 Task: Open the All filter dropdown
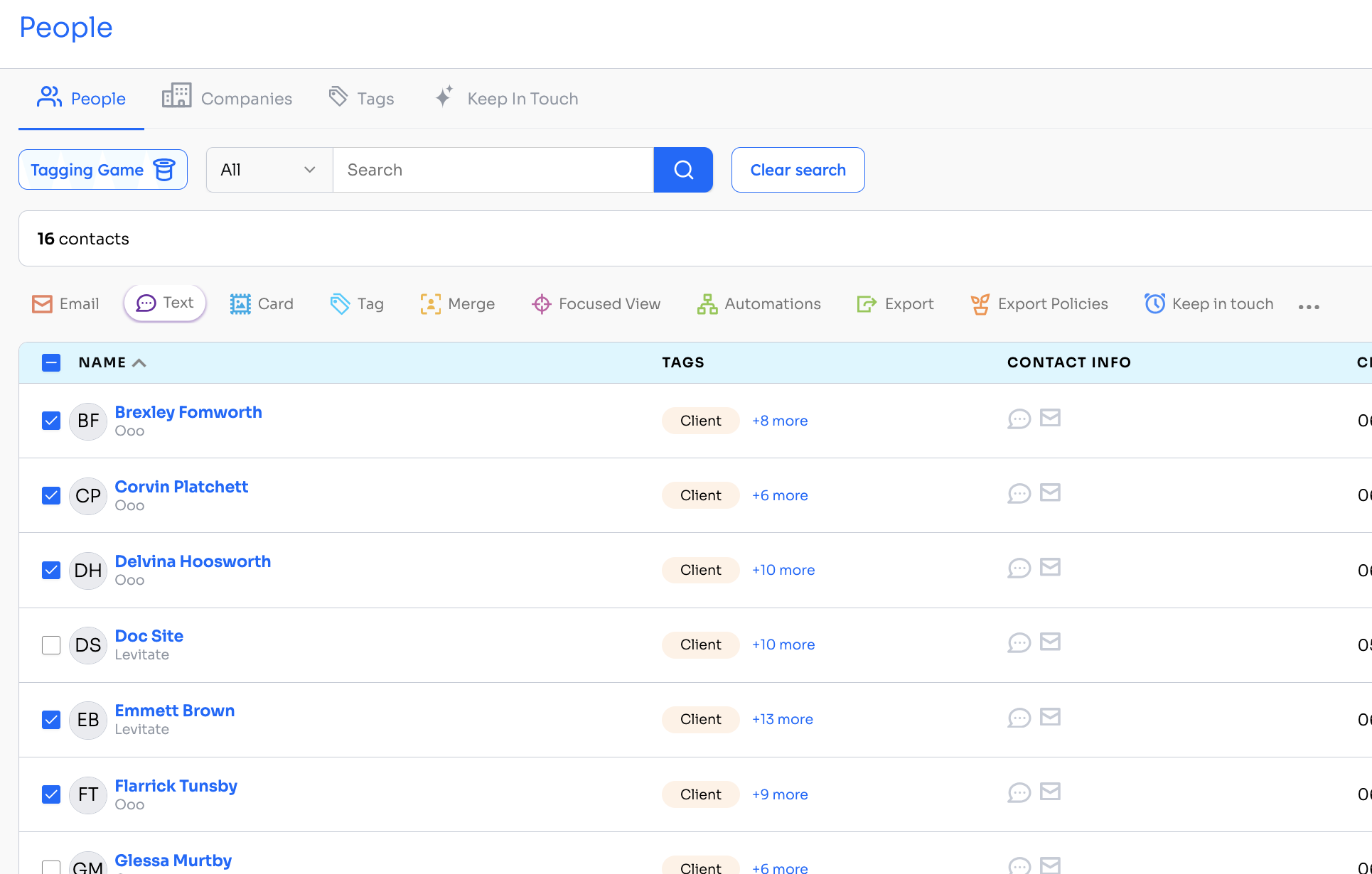click(x=269, y=170)
